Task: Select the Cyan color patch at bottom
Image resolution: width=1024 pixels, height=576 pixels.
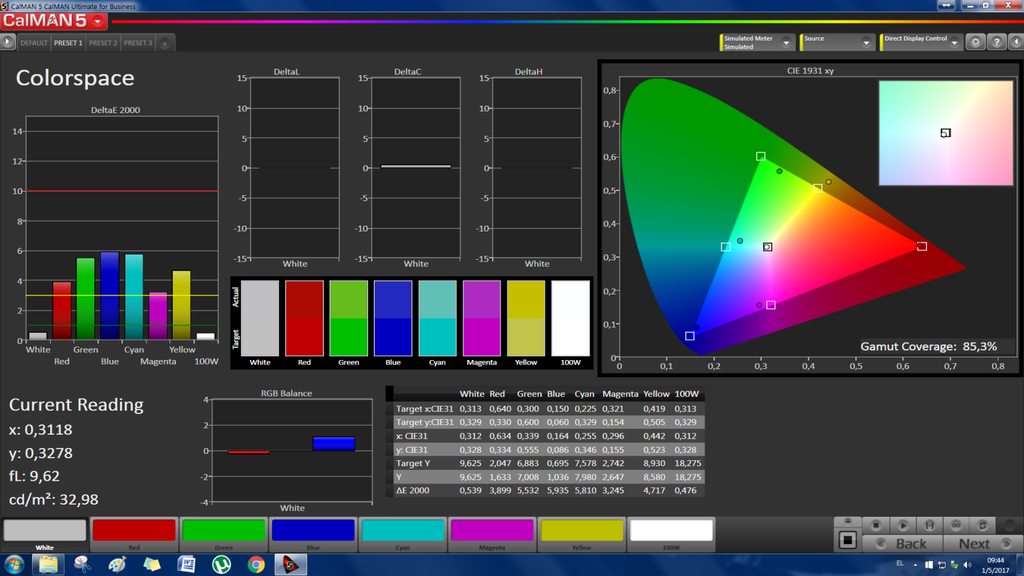Action: [402, 534]
